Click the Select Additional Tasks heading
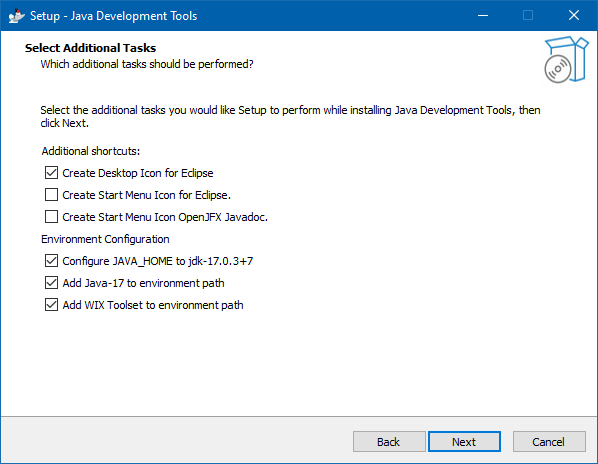 (90, 48)
